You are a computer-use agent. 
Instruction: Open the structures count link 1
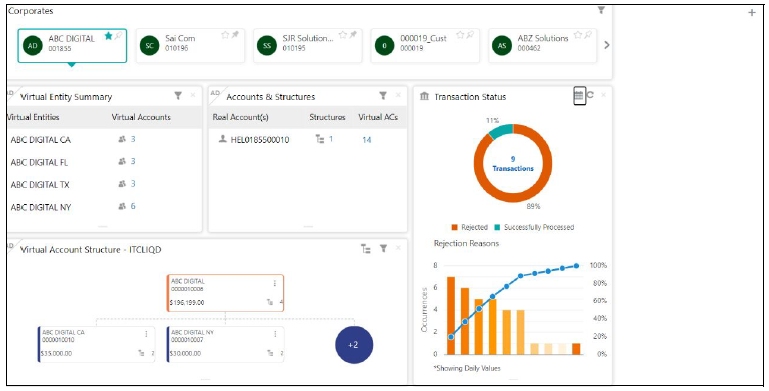(x=331, y=139)
